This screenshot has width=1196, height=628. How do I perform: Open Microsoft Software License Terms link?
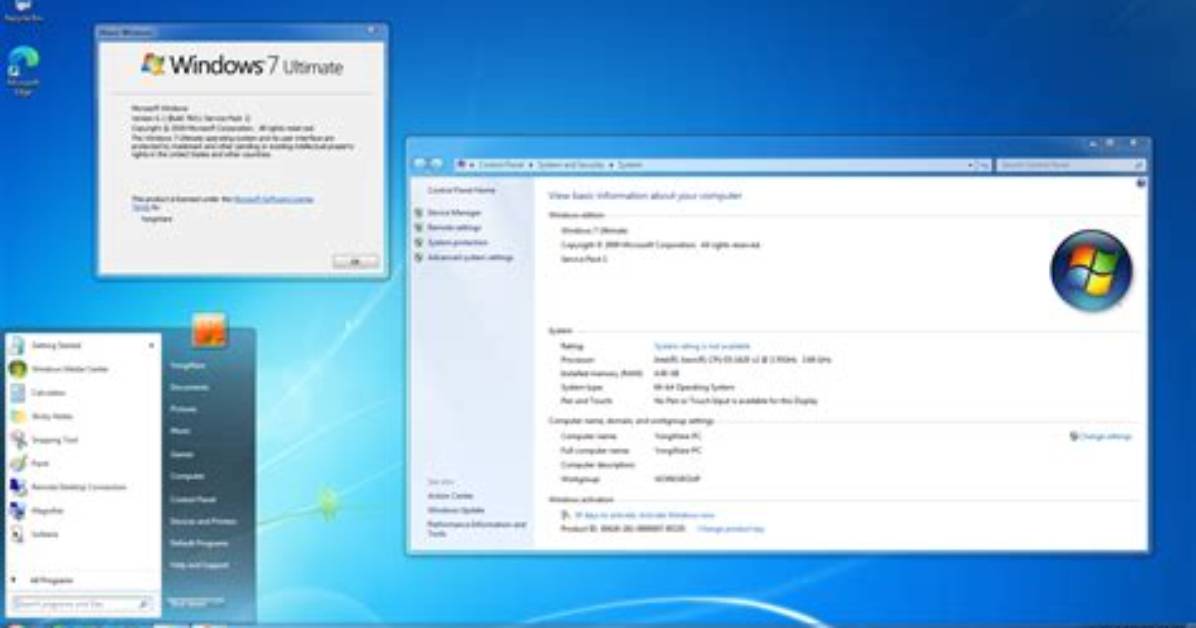click(273, 199)
